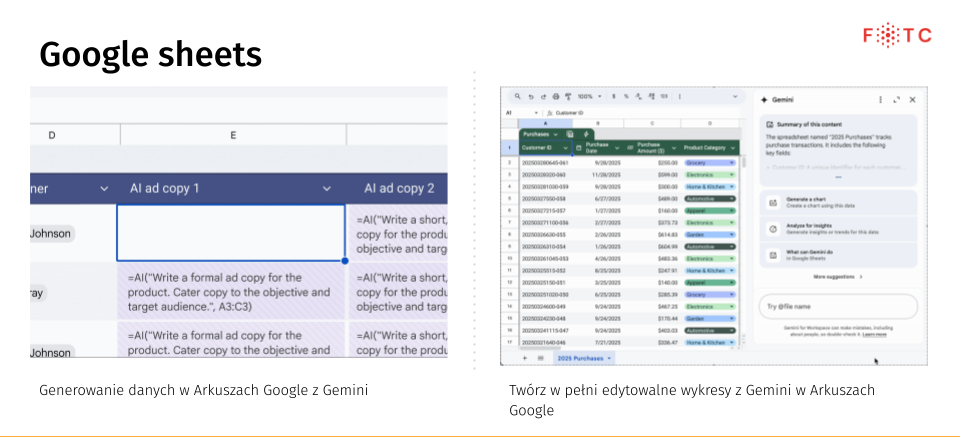Click the undo arrow icon
The height and width of the screenshot is (437, 960).
531,97
